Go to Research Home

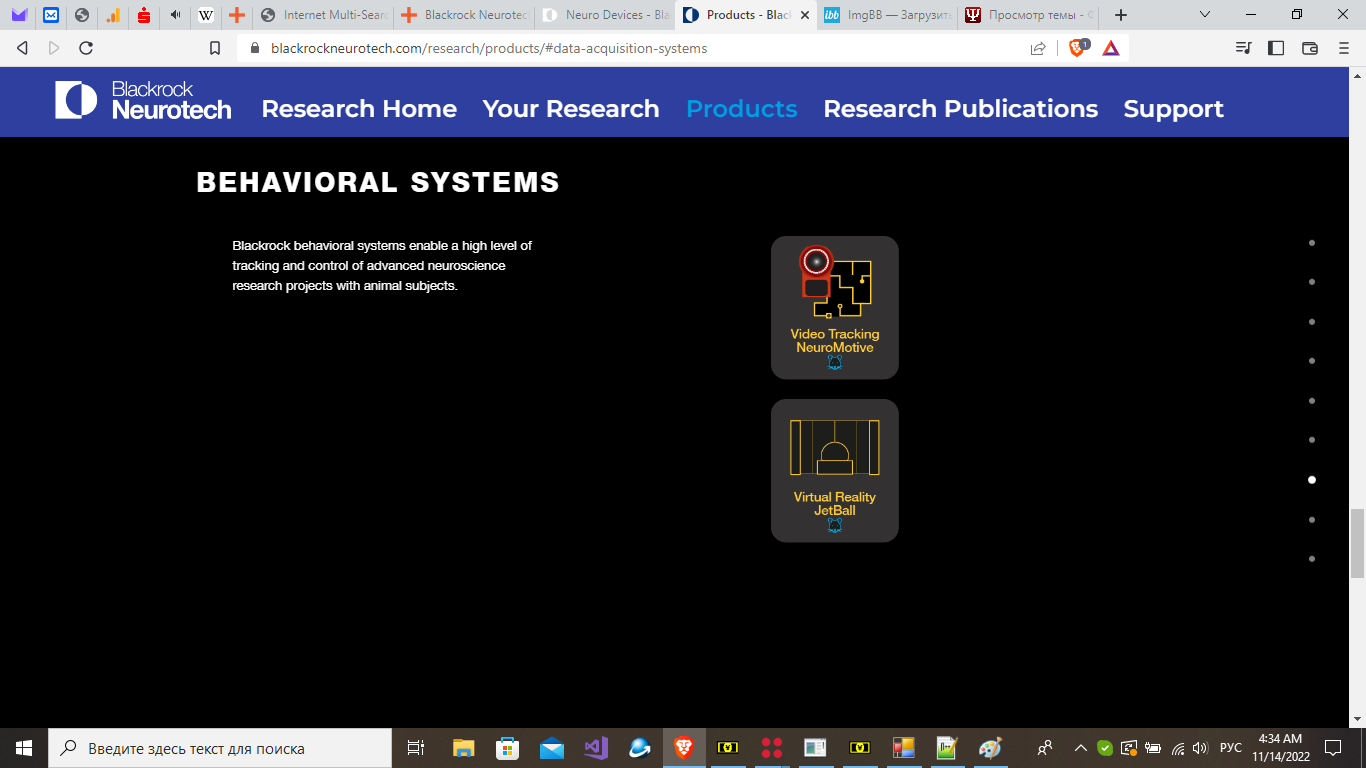(359, 109)
